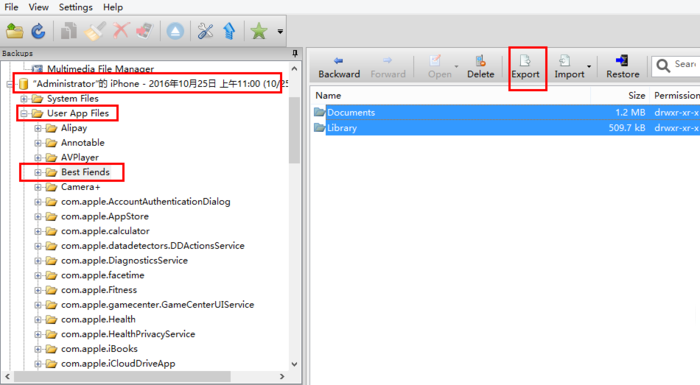Select com.apple.Health folder
Viewport: 700px width, 385px height.
[x=98, y=319]
